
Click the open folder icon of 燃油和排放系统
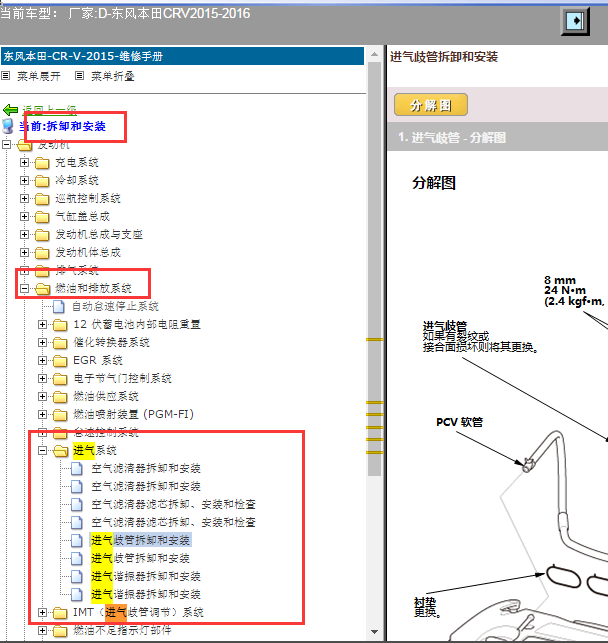pyautogui.click(x=43, y=289)
